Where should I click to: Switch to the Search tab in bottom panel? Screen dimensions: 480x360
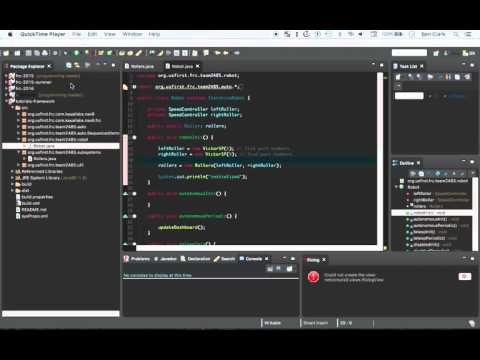225,259
